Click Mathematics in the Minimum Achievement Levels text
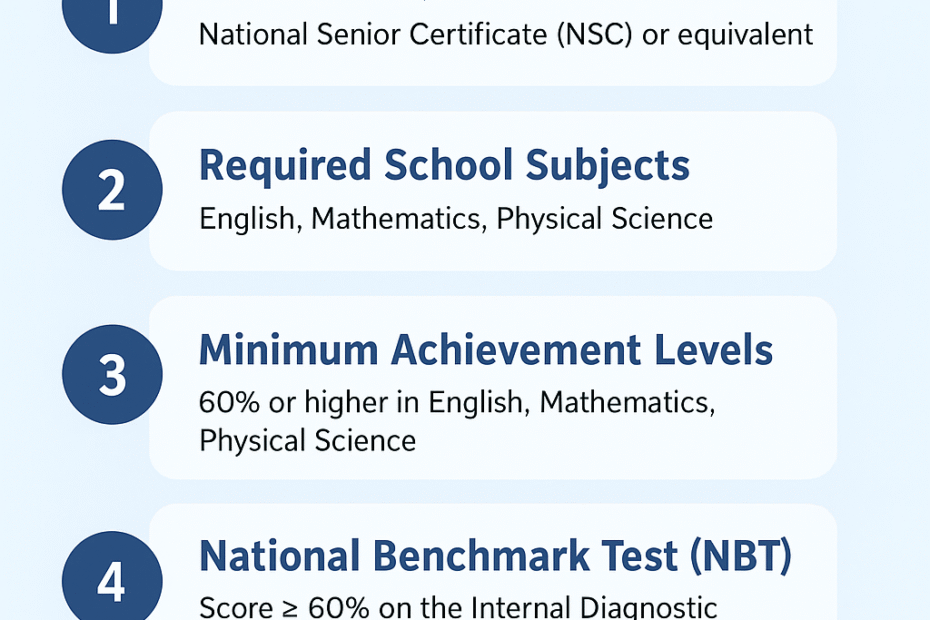Image resolution: width=930 pixels, height=620 pixels. tap(627, 403)
